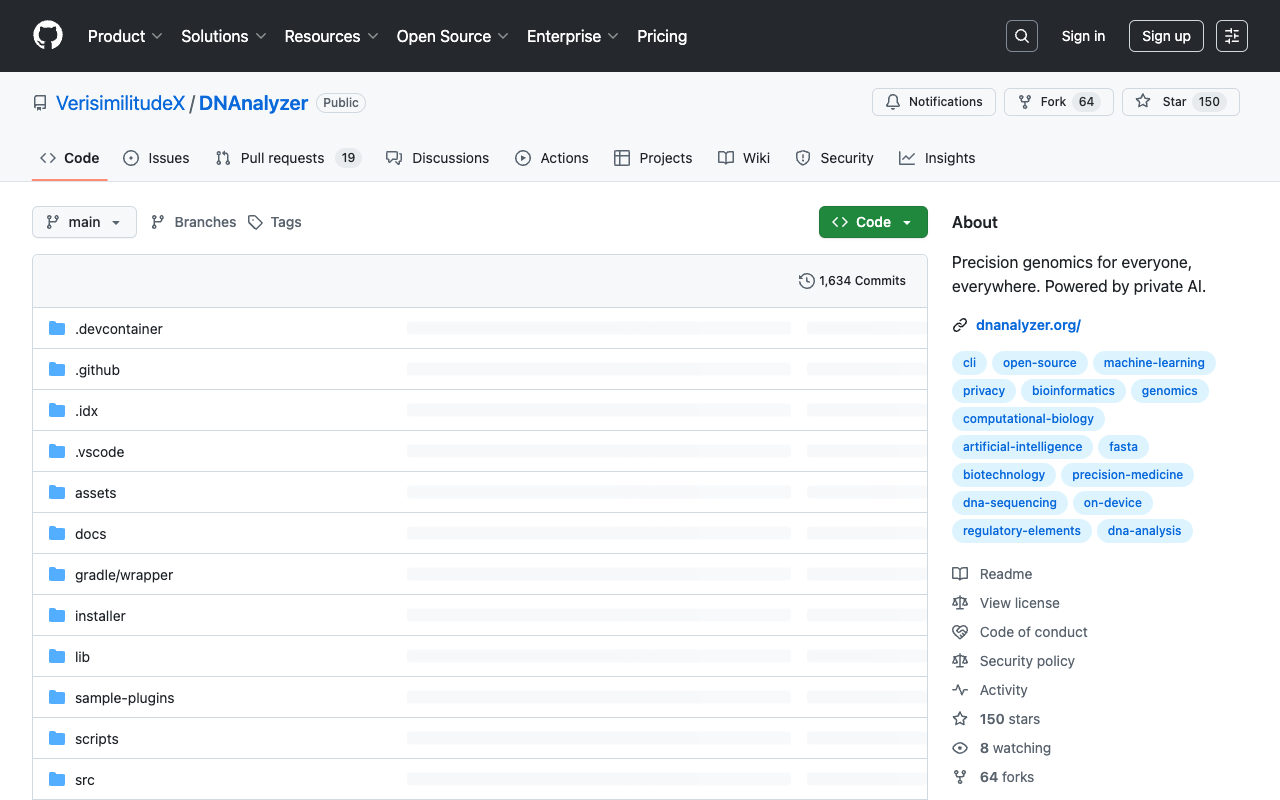View the Tags list
The height and width of the screenshot is (800, 1280).
pyautogui.click(x=275, y=222)
